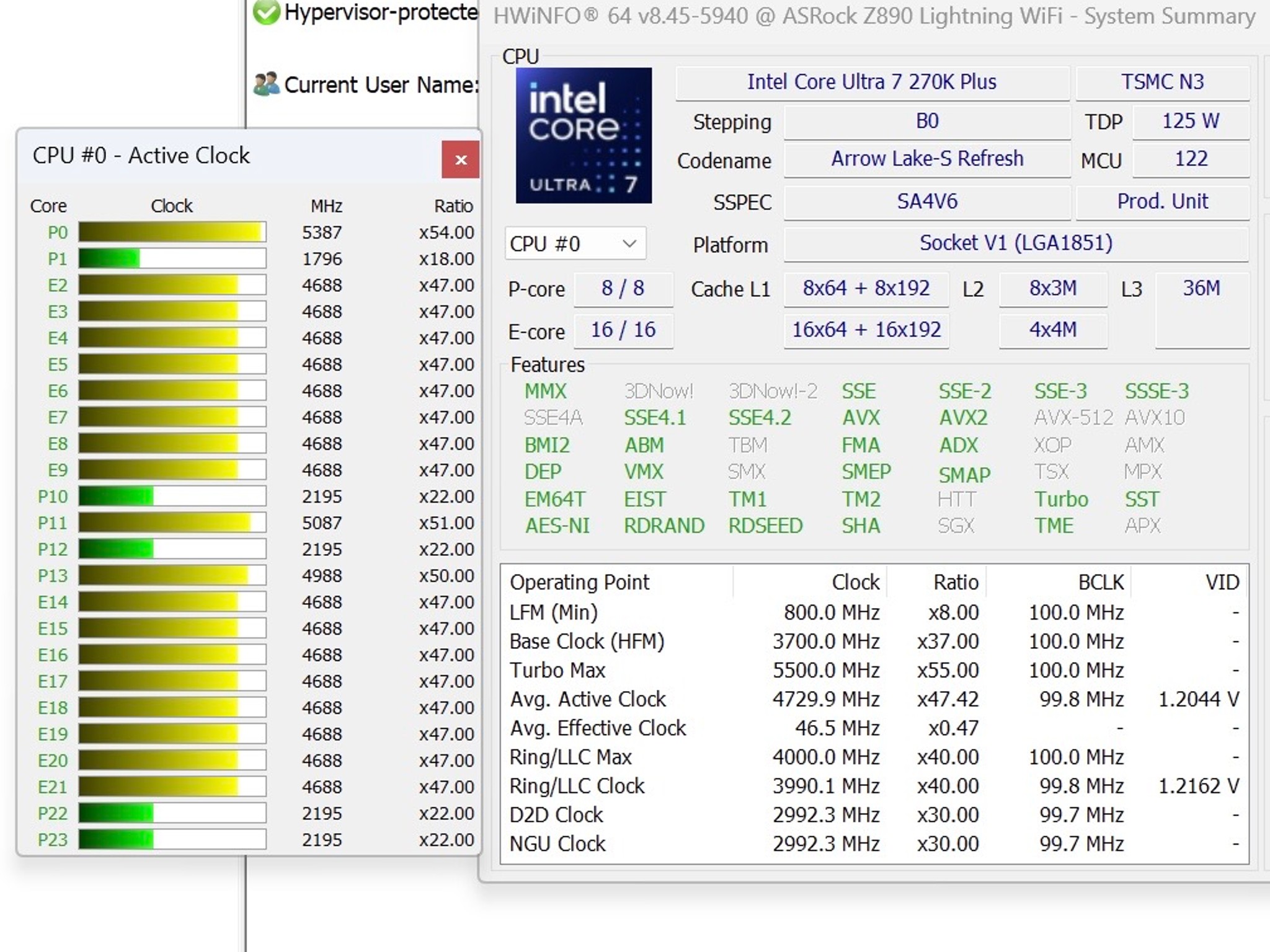Select the NGU Clock row
1270x952 pixels.
tap(874, 844)
